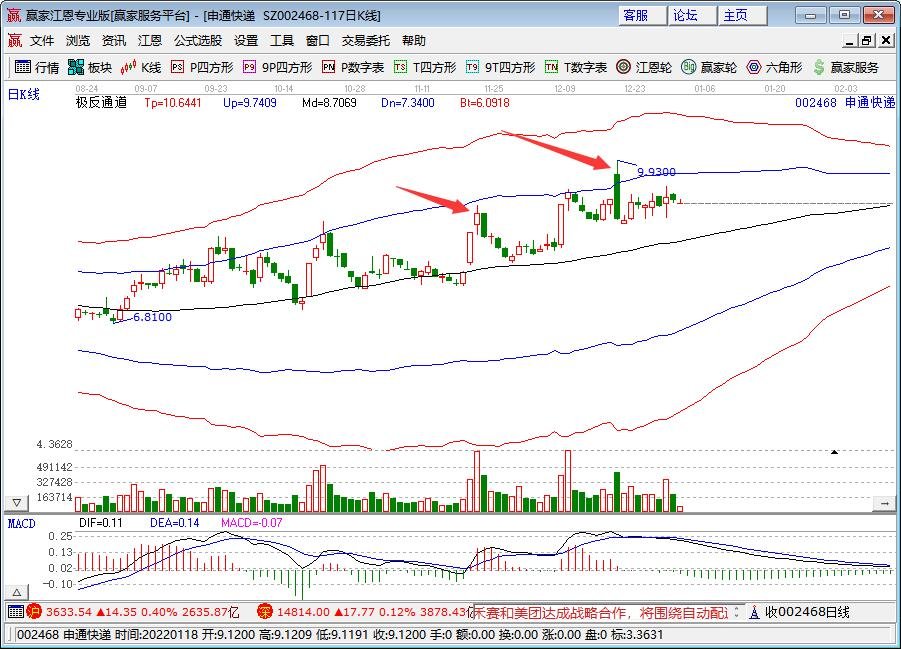Click the Tp=10.6441 value
The height and width of the screenshot is (649, 901).
point(172,103)
